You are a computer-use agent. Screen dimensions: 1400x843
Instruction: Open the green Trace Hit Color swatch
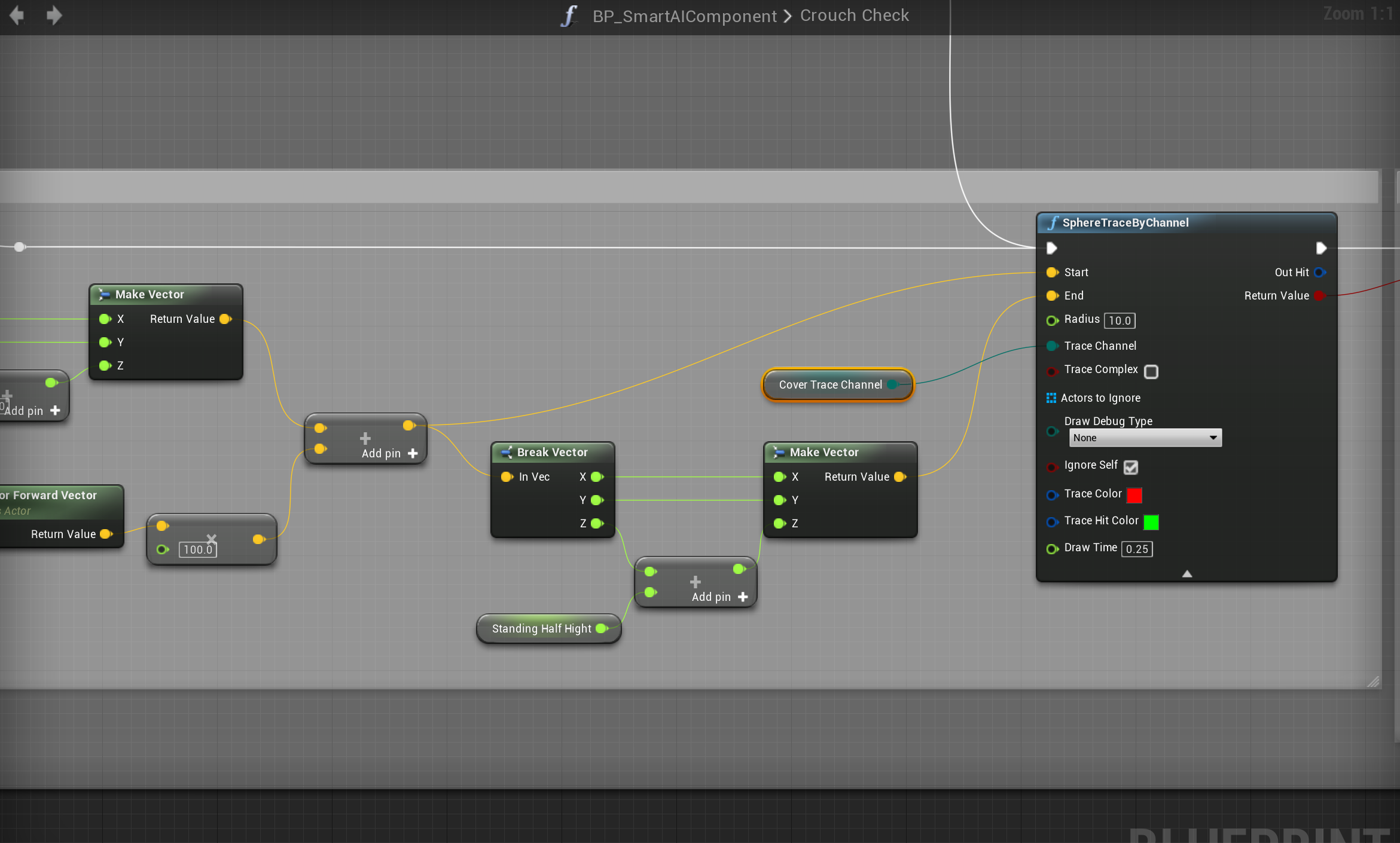pos(1151,522)
